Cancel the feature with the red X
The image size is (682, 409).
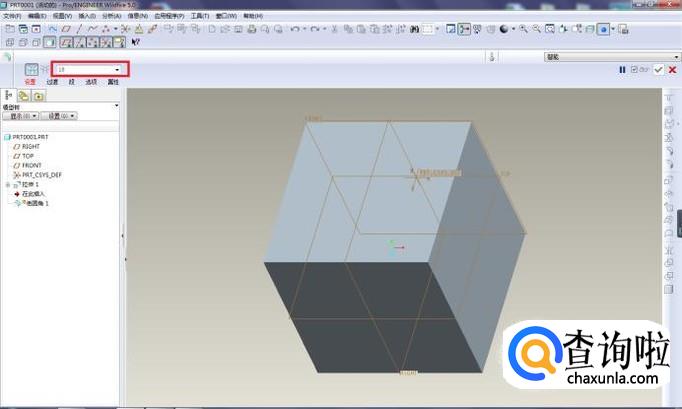point(671,70)
